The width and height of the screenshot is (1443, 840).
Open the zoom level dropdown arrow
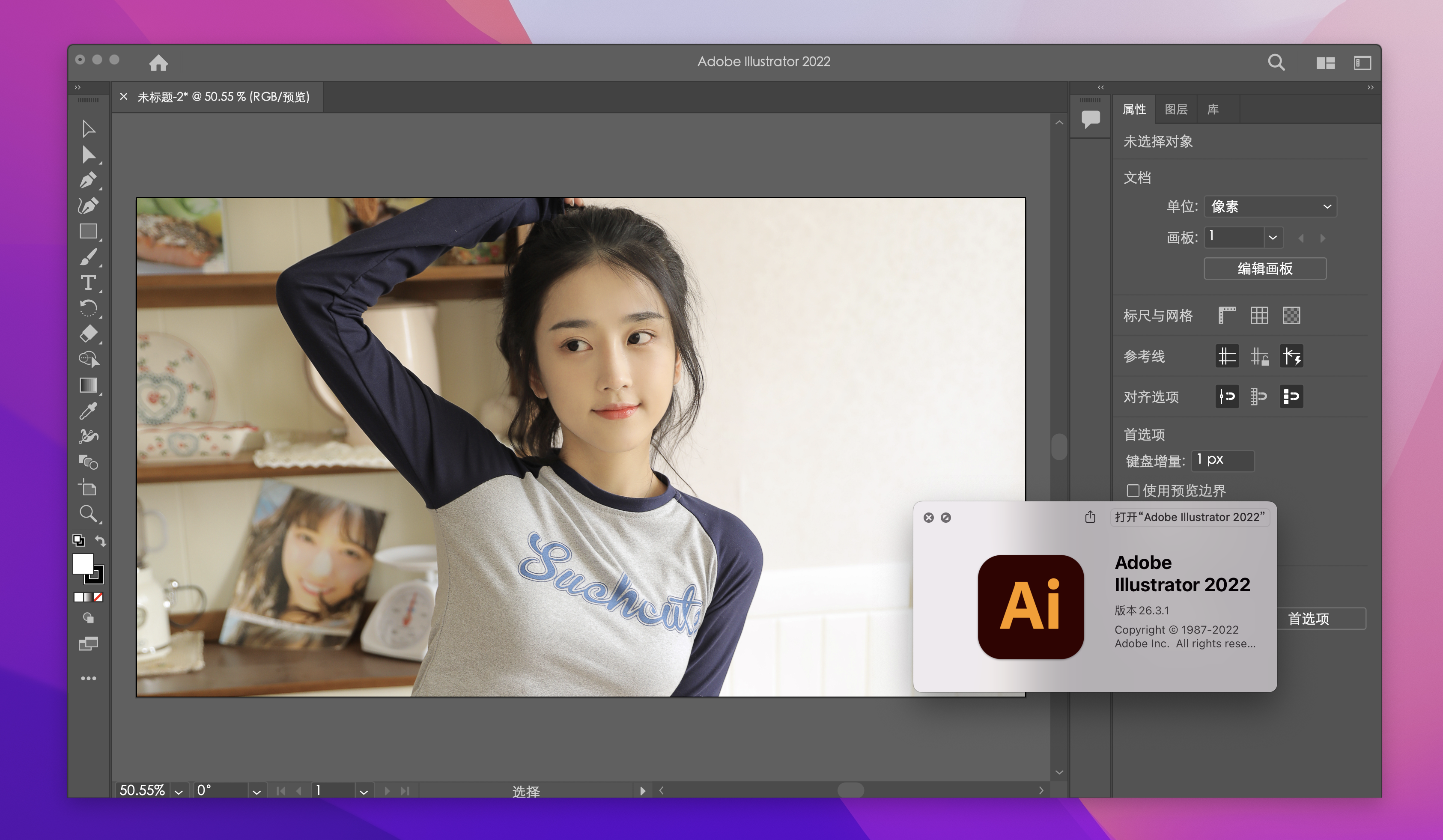[x=179, y=791]
